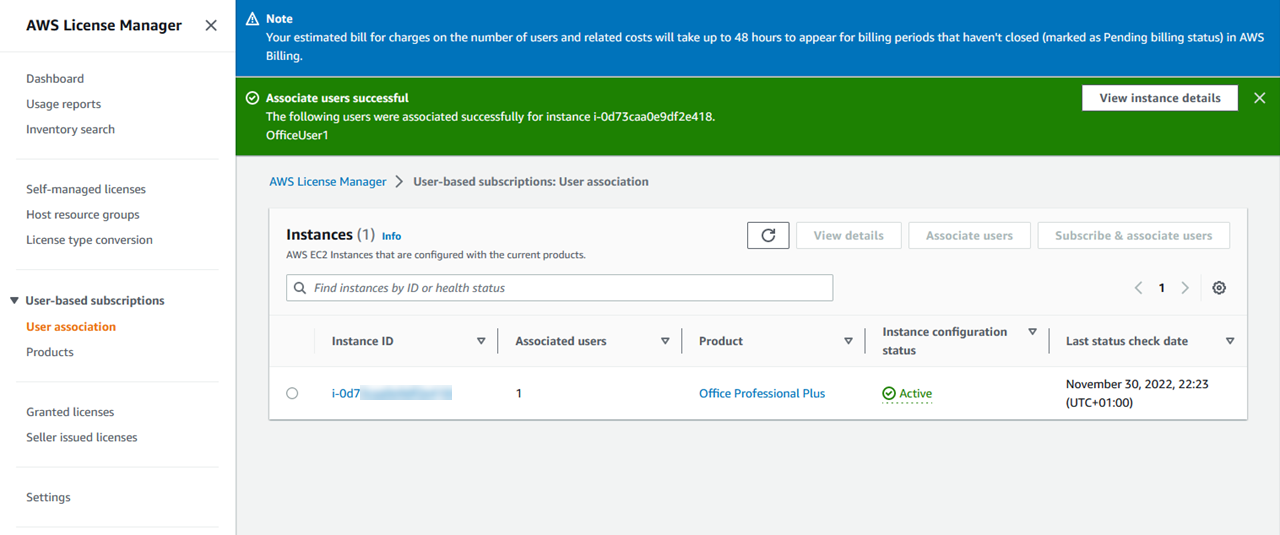Viewport: 1280px width, 535px height.
Task: Click the search magnifier icon
Action: coord(300,288)
